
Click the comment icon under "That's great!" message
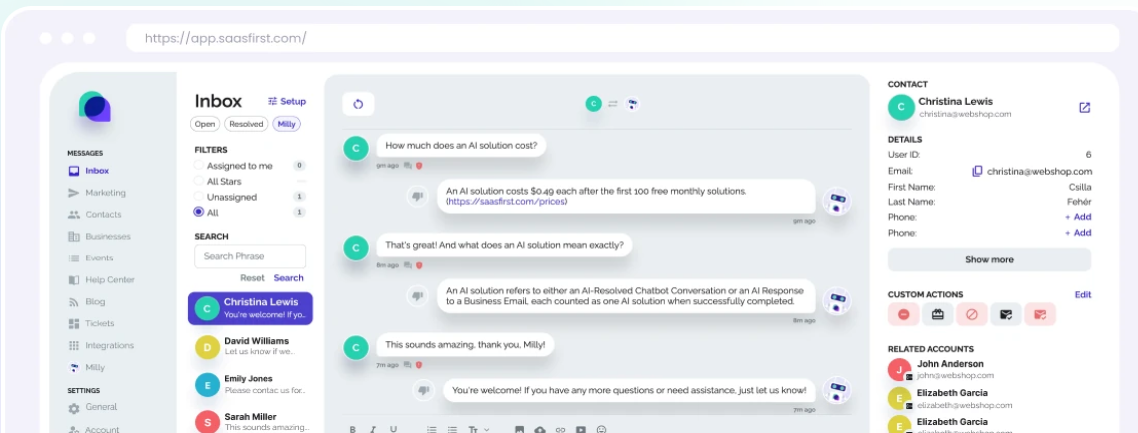coord(408,265)
